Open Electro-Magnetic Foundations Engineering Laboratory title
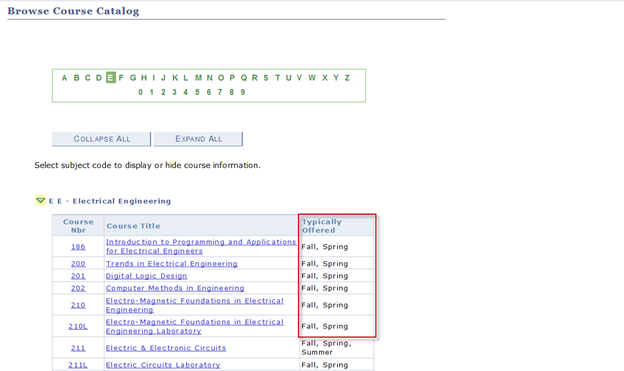The height and width of the screenshot is (371, 624). pos(195,326)
